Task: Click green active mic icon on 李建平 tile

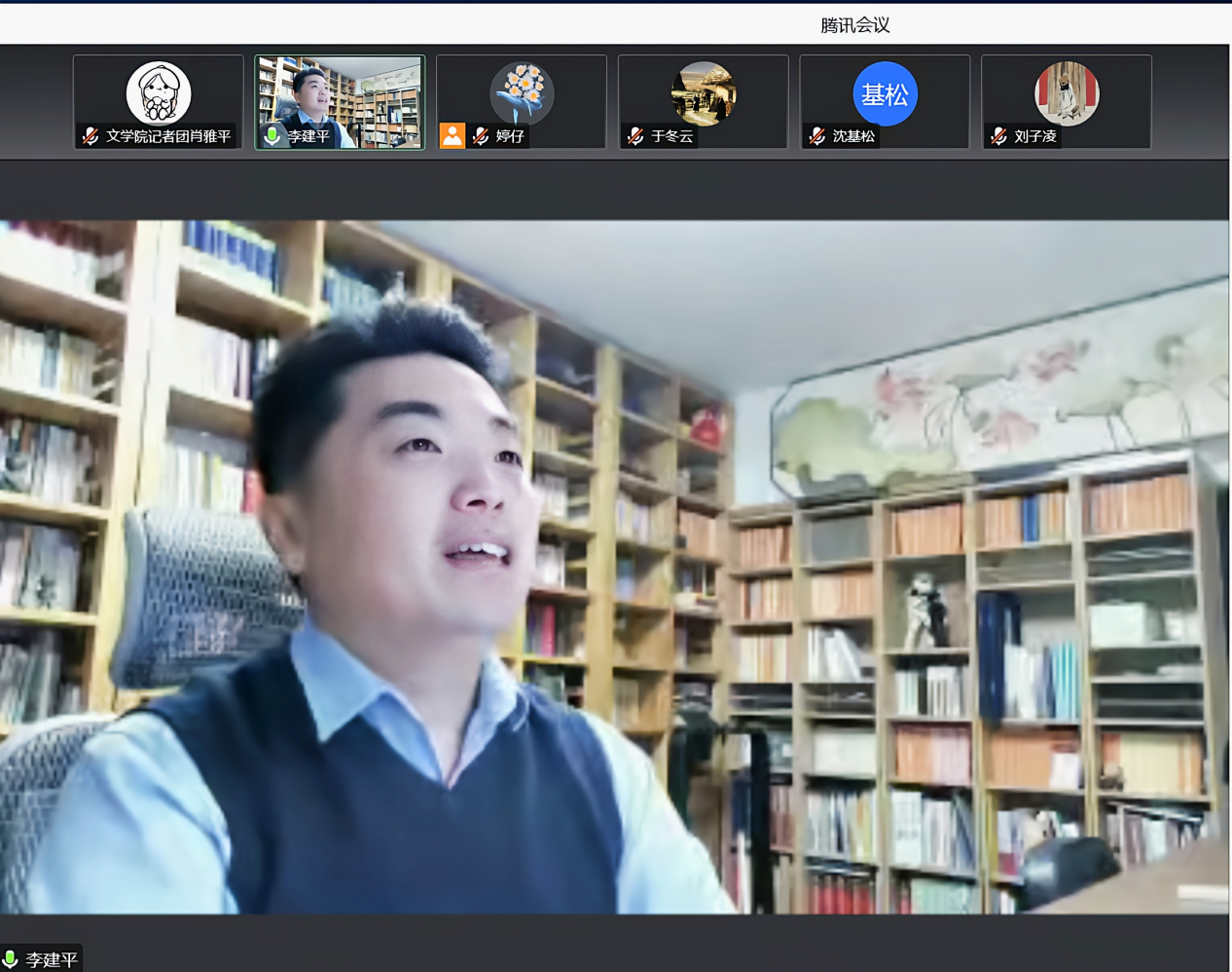Action: coord(272,136)
